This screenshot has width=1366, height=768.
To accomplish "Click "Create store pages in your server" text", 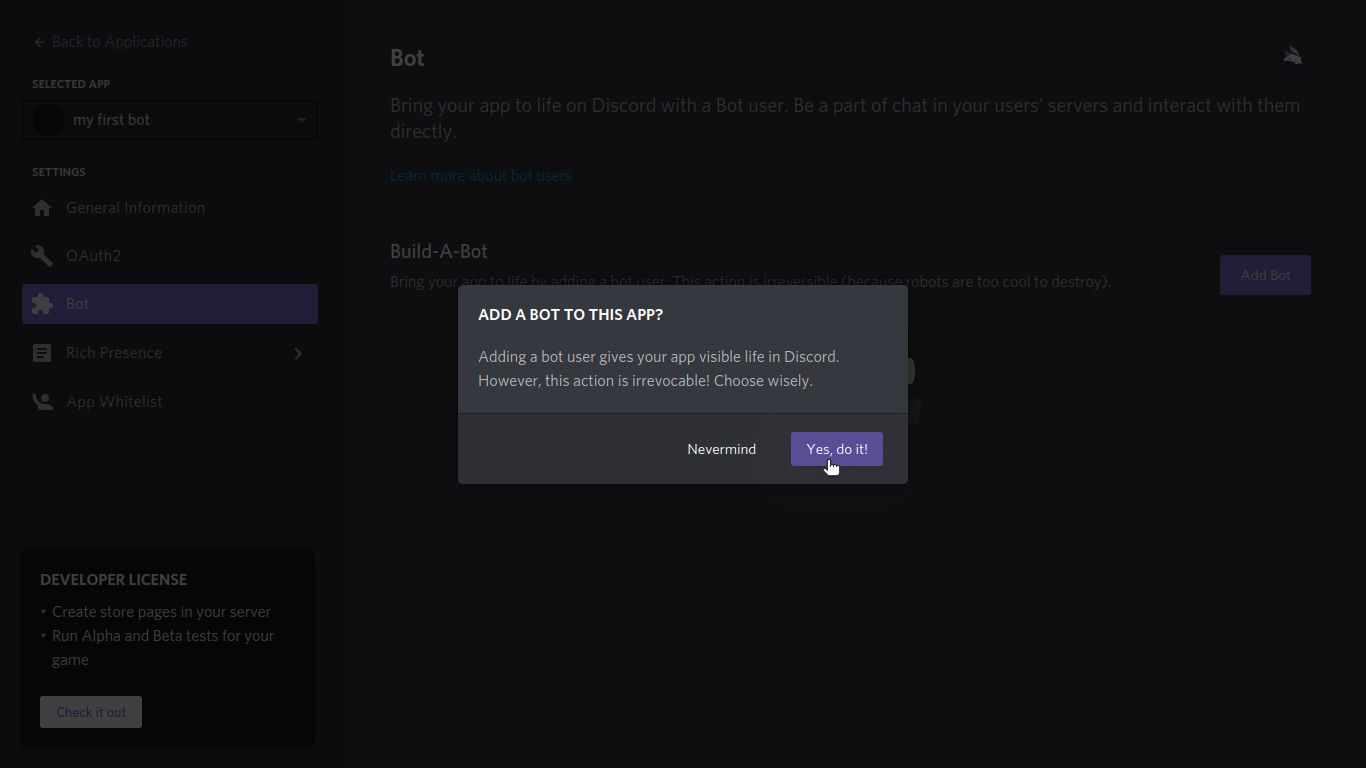I will (x=161, y=612).
